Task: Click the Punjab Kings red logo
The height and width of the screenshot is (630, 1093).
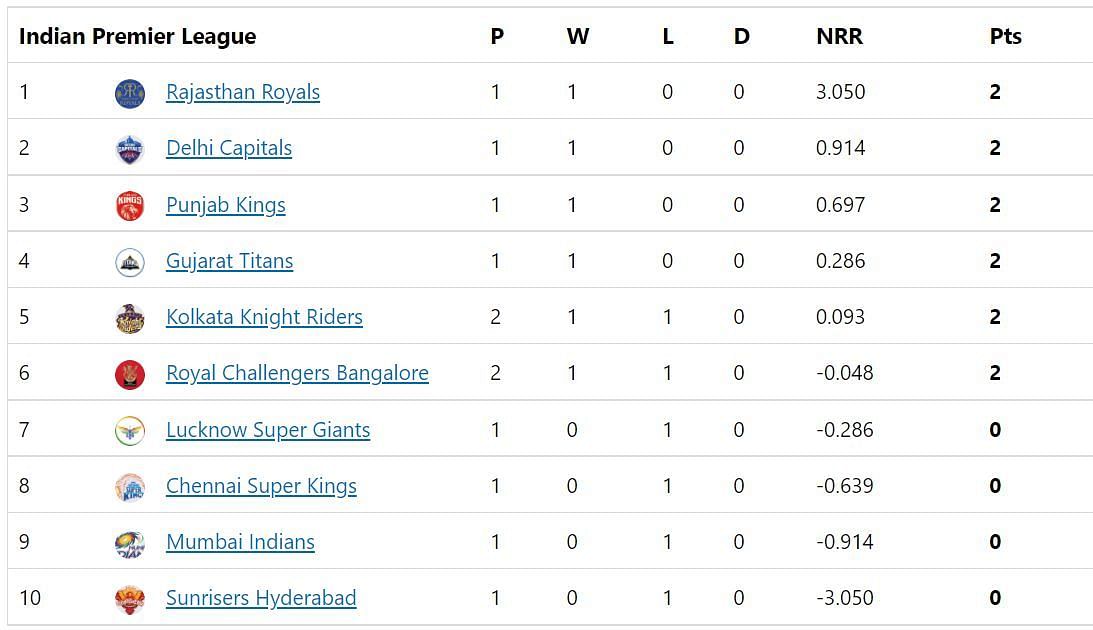Action: tap(130, 206)
